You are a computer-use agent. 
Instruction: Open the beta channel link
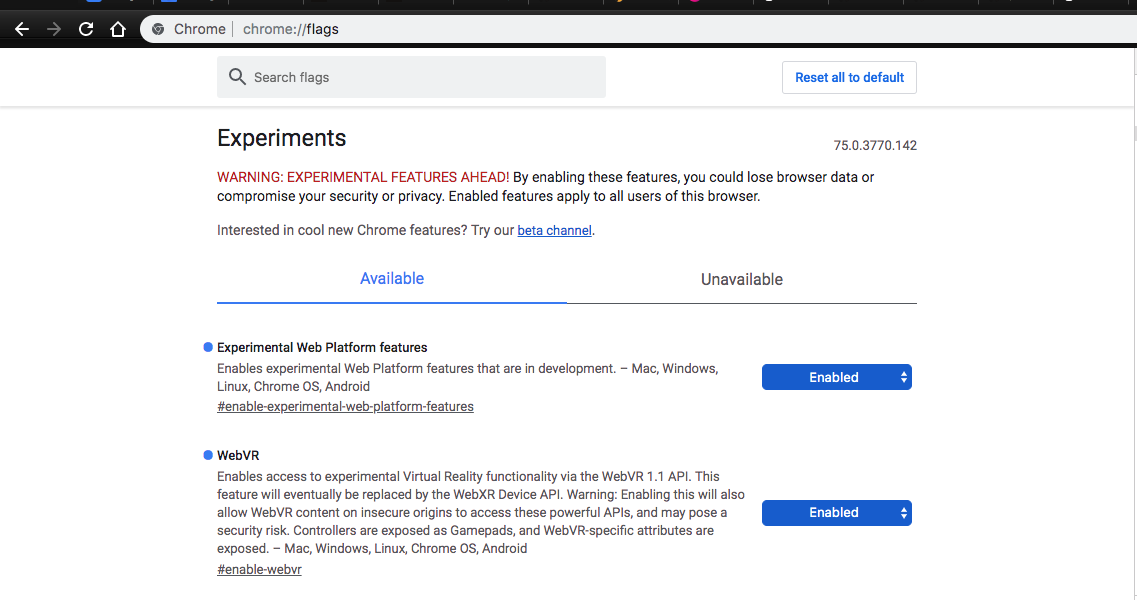554,230
